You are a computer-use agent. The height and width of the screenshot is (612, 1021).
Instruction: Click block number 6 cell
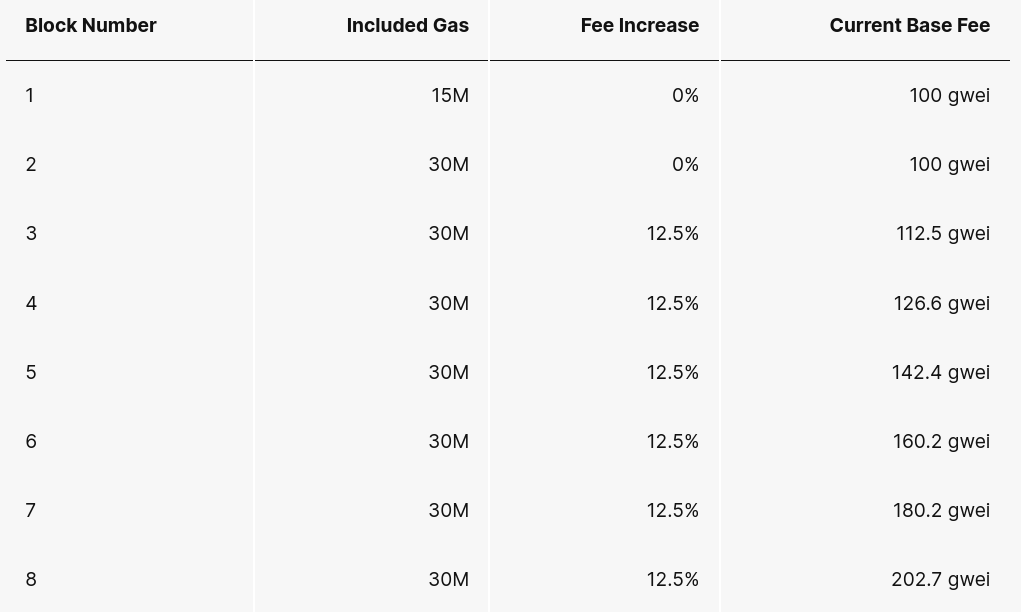tap(31, 441)
